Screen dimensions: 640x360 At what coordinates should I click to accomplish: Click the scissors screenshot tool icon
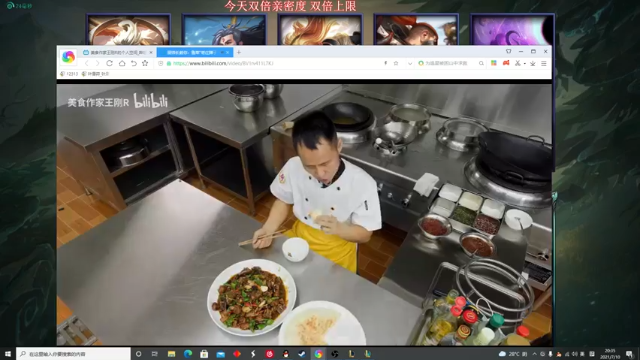[x=518, y=63]
